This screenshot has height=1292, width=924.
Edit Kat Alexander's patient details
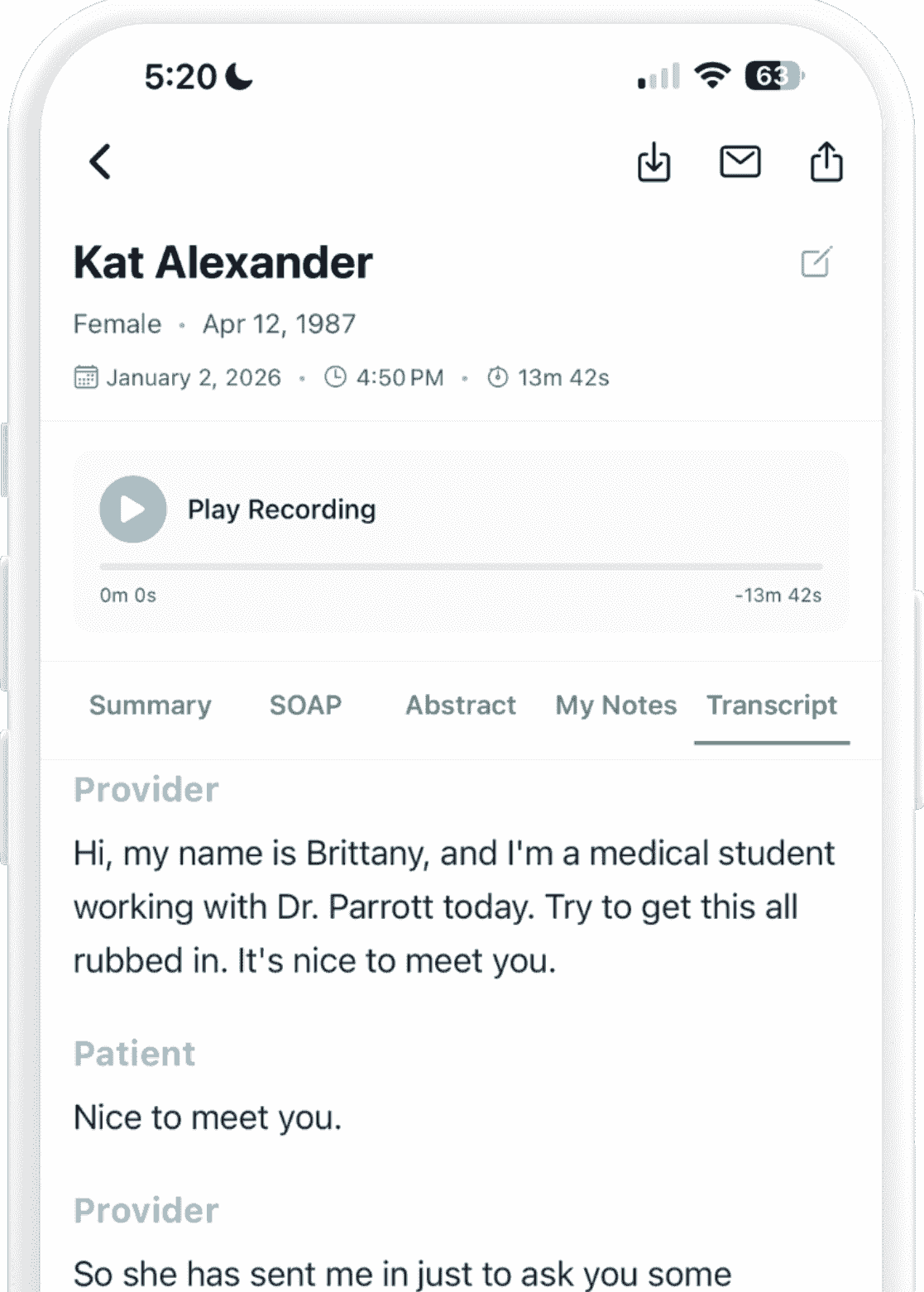coord(816,262)
